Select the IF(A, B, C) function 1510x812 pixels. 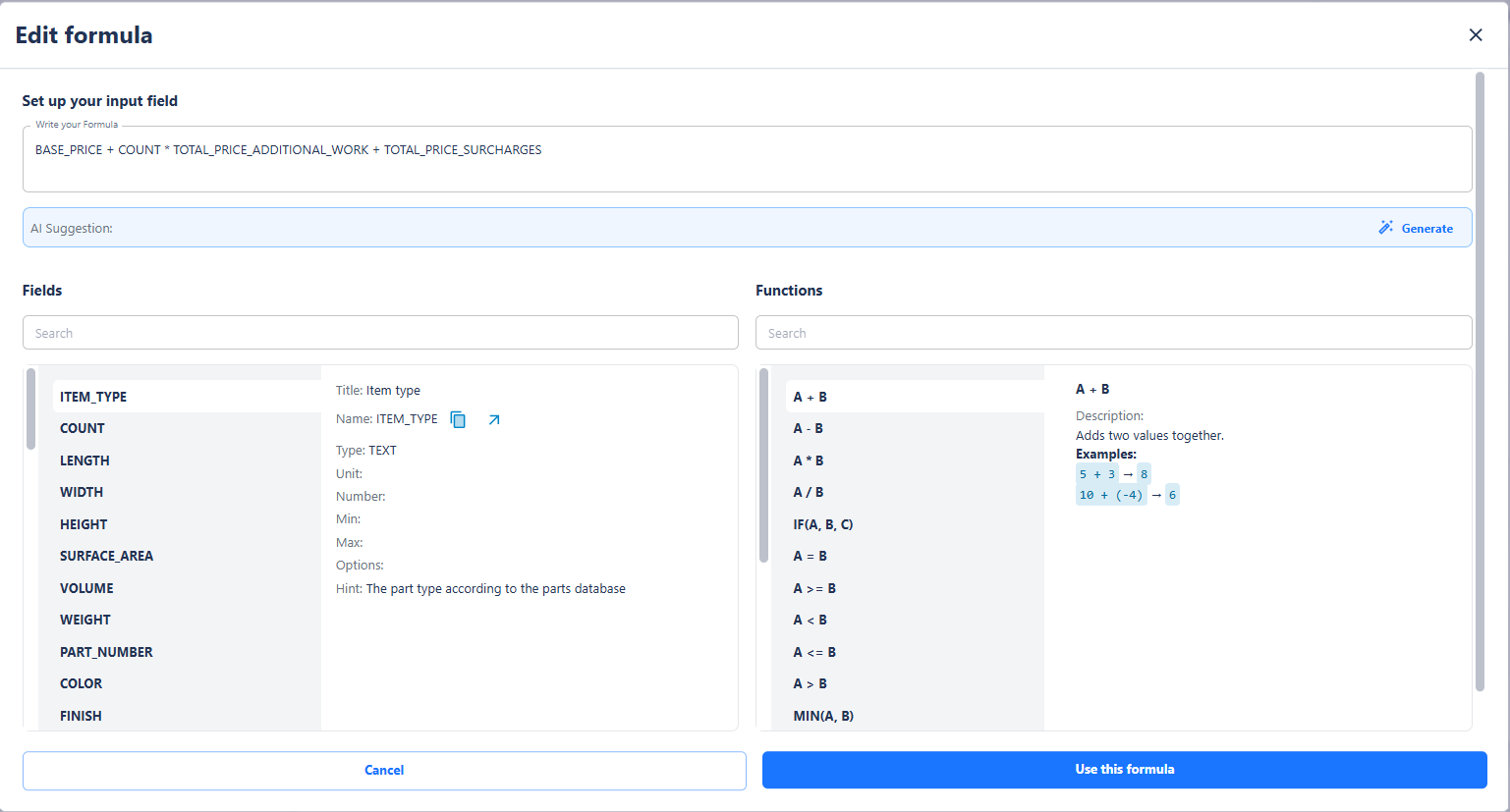[823, 524]
